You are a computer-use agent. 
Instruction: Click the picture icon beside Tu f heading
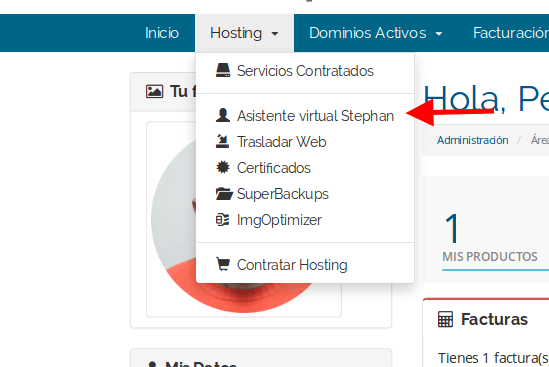(154, 91)
